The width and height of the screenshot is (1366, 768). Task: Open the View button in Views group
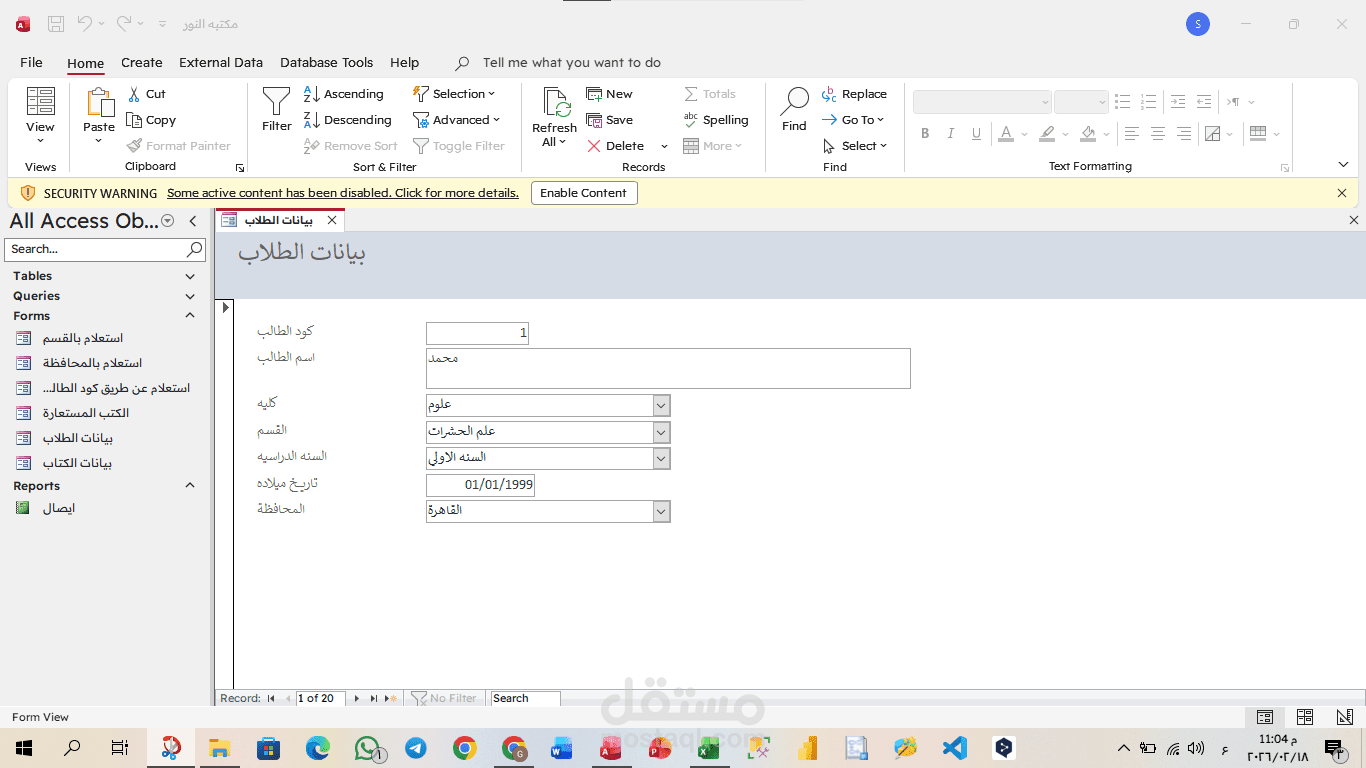click(x=40, y=116)
